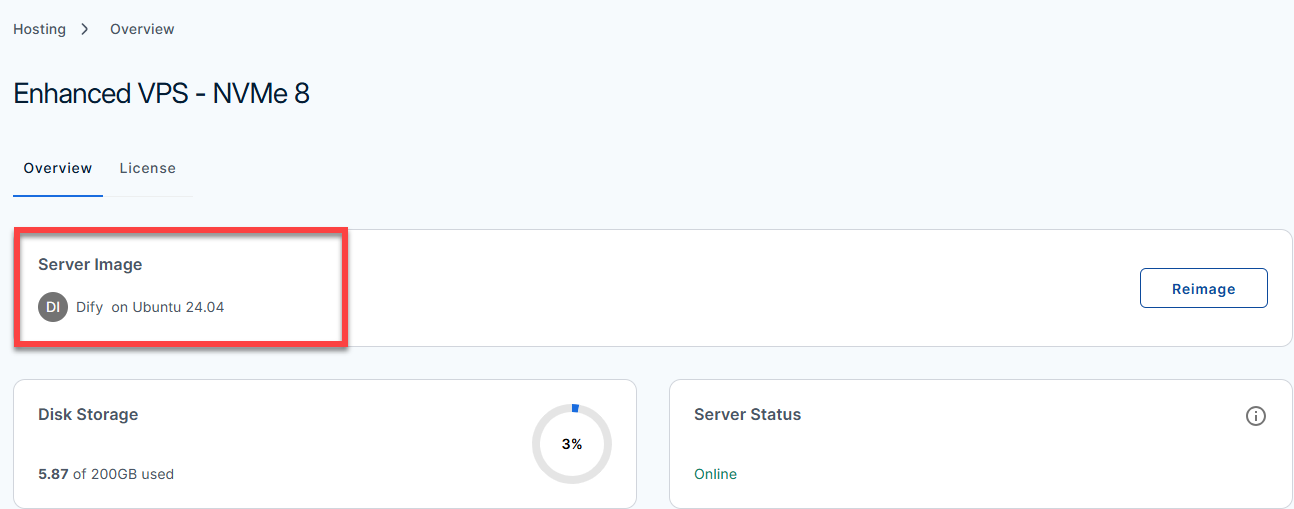Screen dimensions: 1294x509
Task: Click the Disk Storage heading
Action: coord(88,414)
